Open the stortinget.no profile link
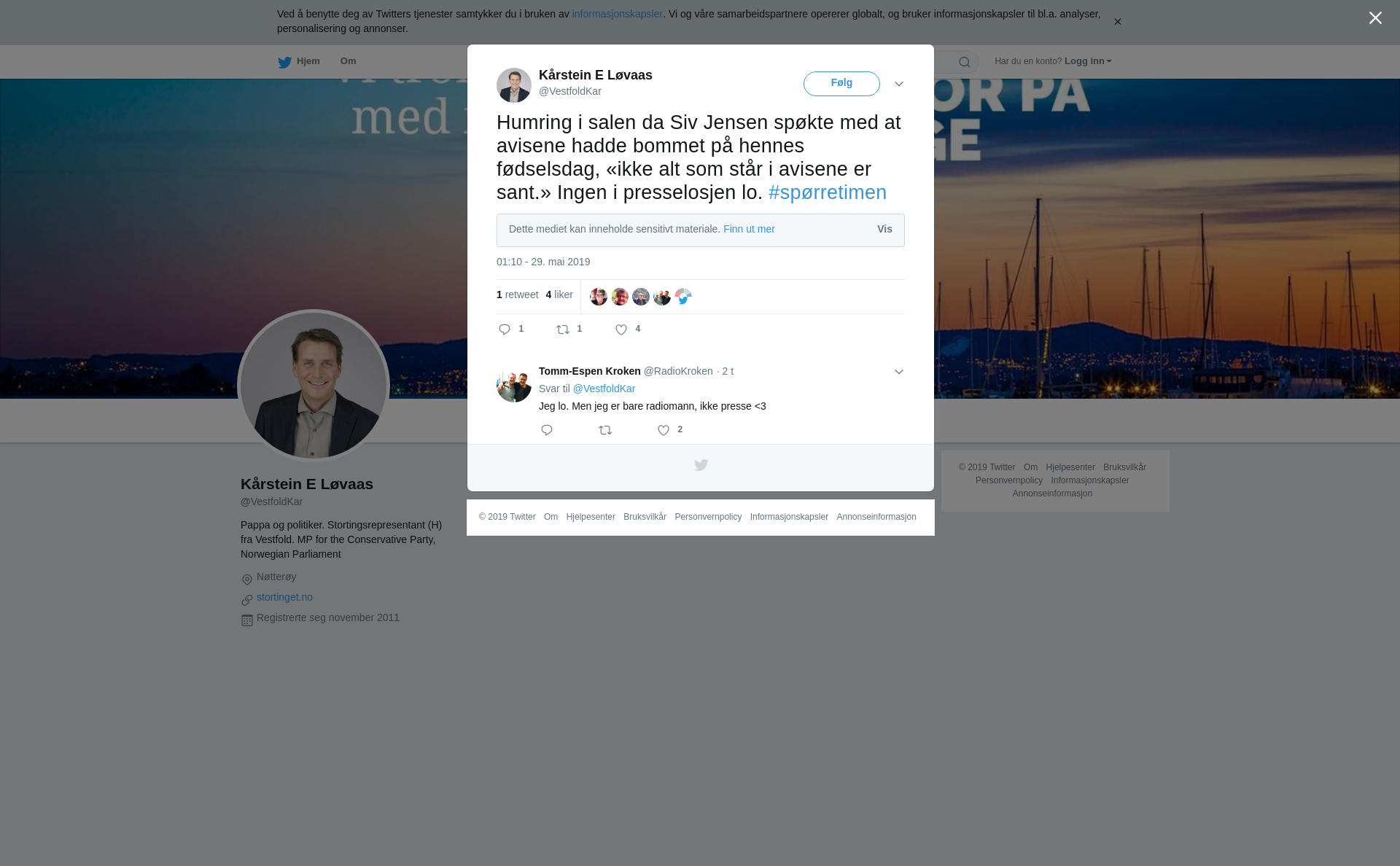1400x866 pixels. point(284,597)
